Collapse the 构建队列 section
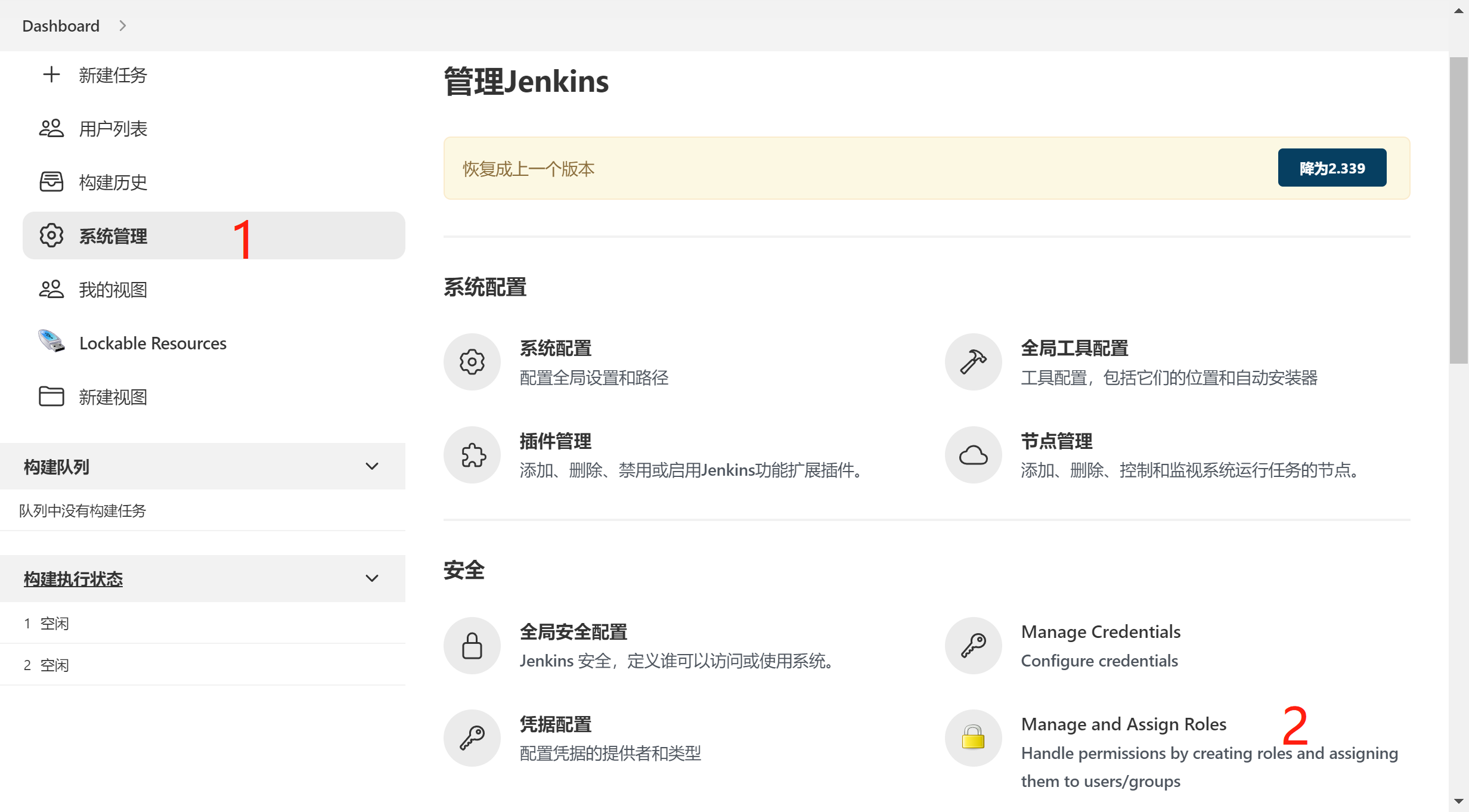The width and height of the screenshot is (1469, 812). [372, 466]
